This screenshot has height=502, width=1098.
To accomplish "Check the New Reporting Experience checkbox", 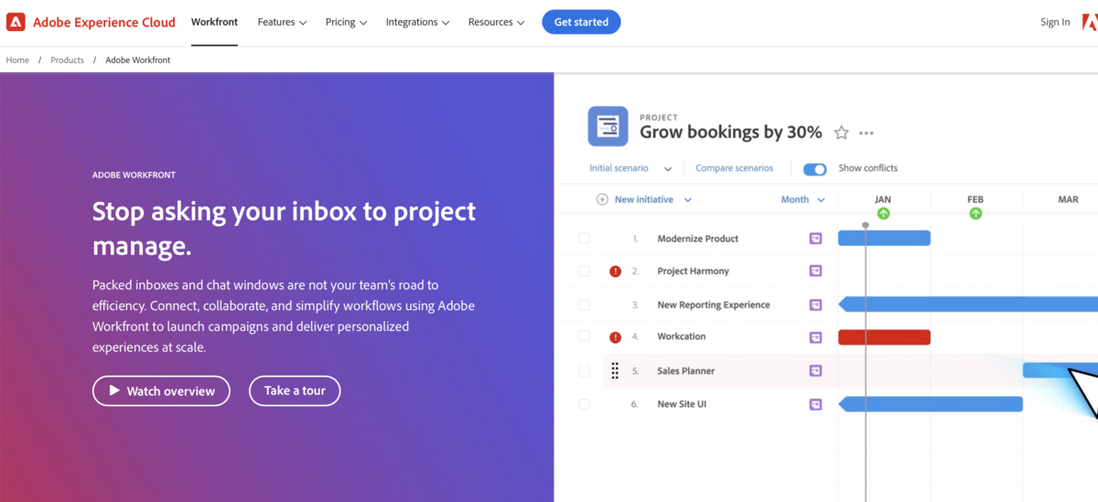I will pos(584,305).
